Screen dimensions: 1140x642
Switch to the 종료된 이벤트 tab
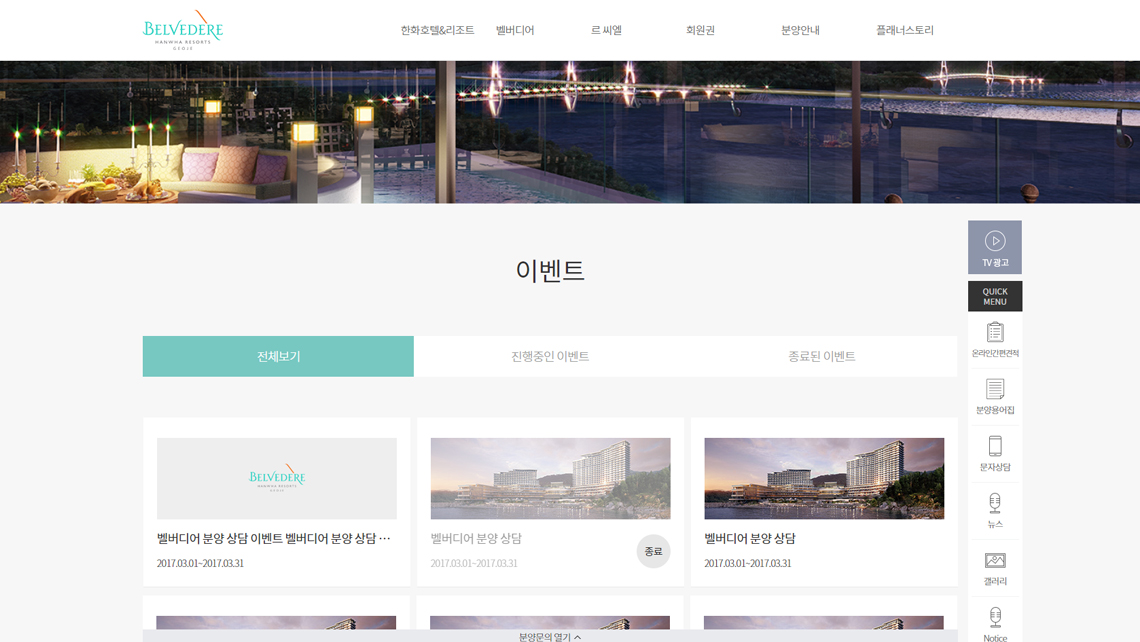point(821,356)
